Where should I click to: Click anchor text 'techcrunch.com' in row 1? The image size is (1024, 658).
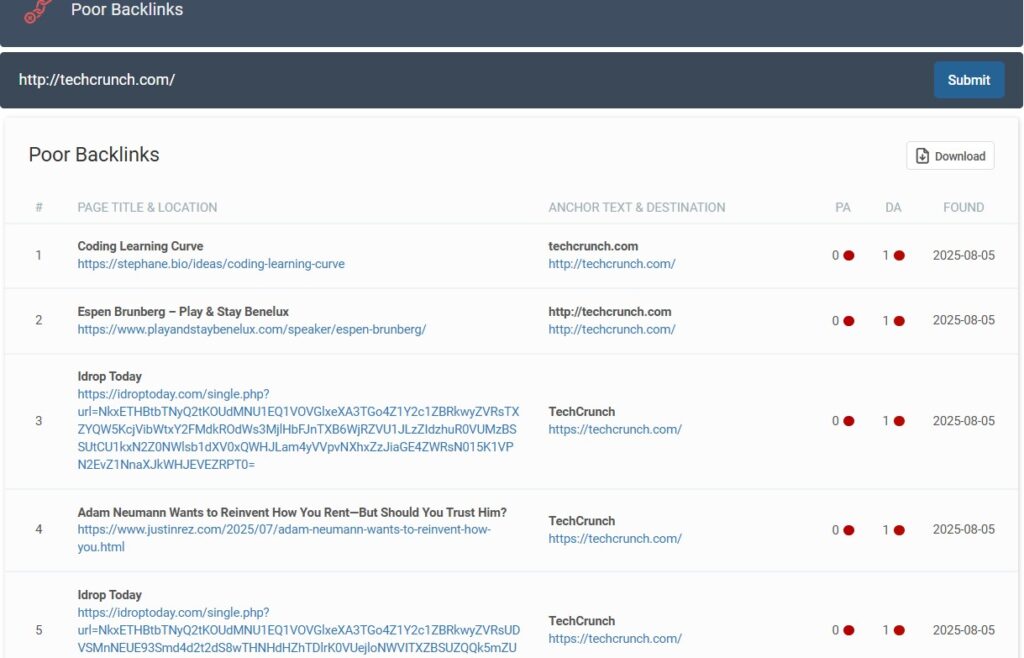593,246
